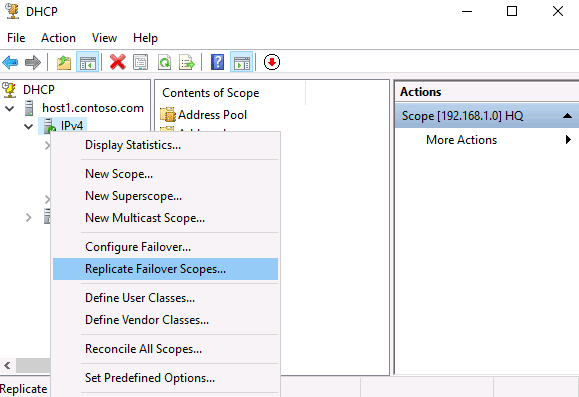Click the tree pane scroll-left arrow
Viewport: 579px width, 397px height.
(7, 366)
